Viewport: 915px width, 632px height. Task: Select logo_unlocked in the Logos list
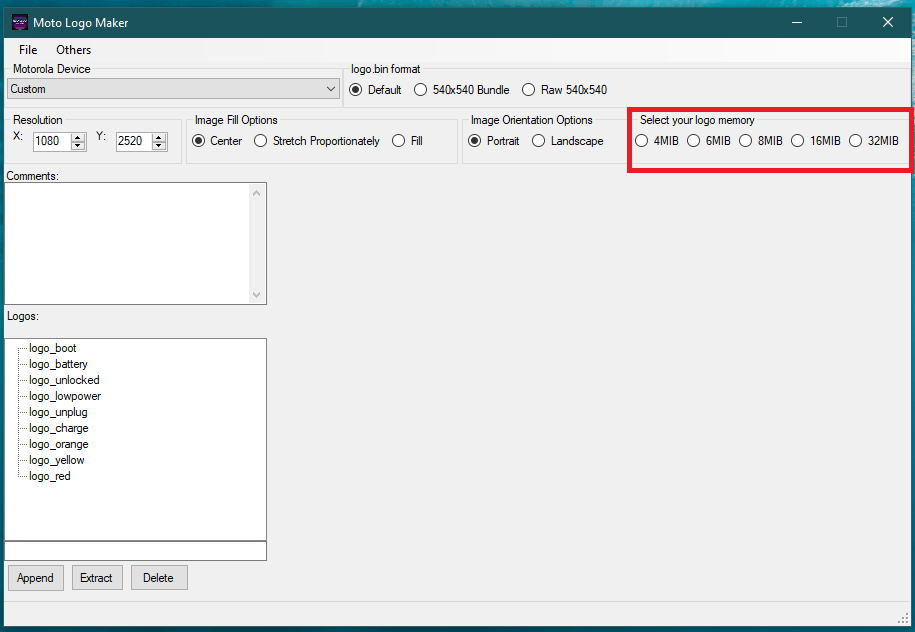(64, 380)
